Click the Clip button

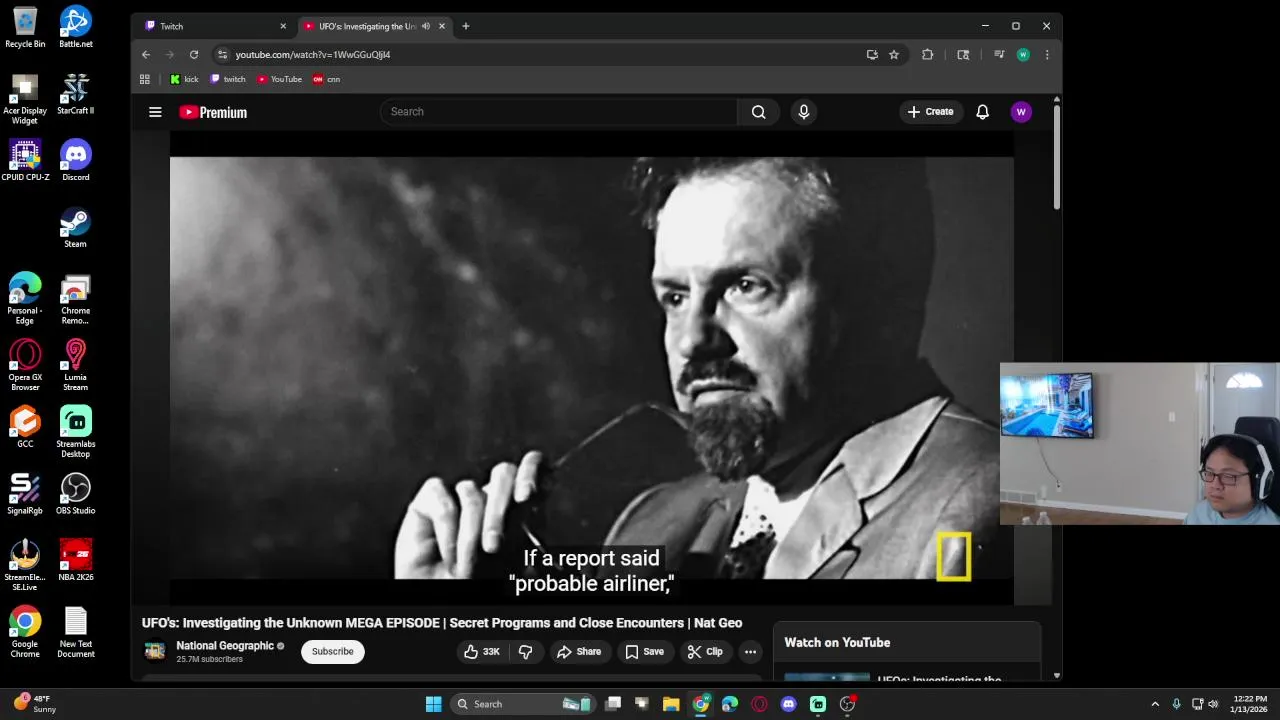tap(705, 652)
